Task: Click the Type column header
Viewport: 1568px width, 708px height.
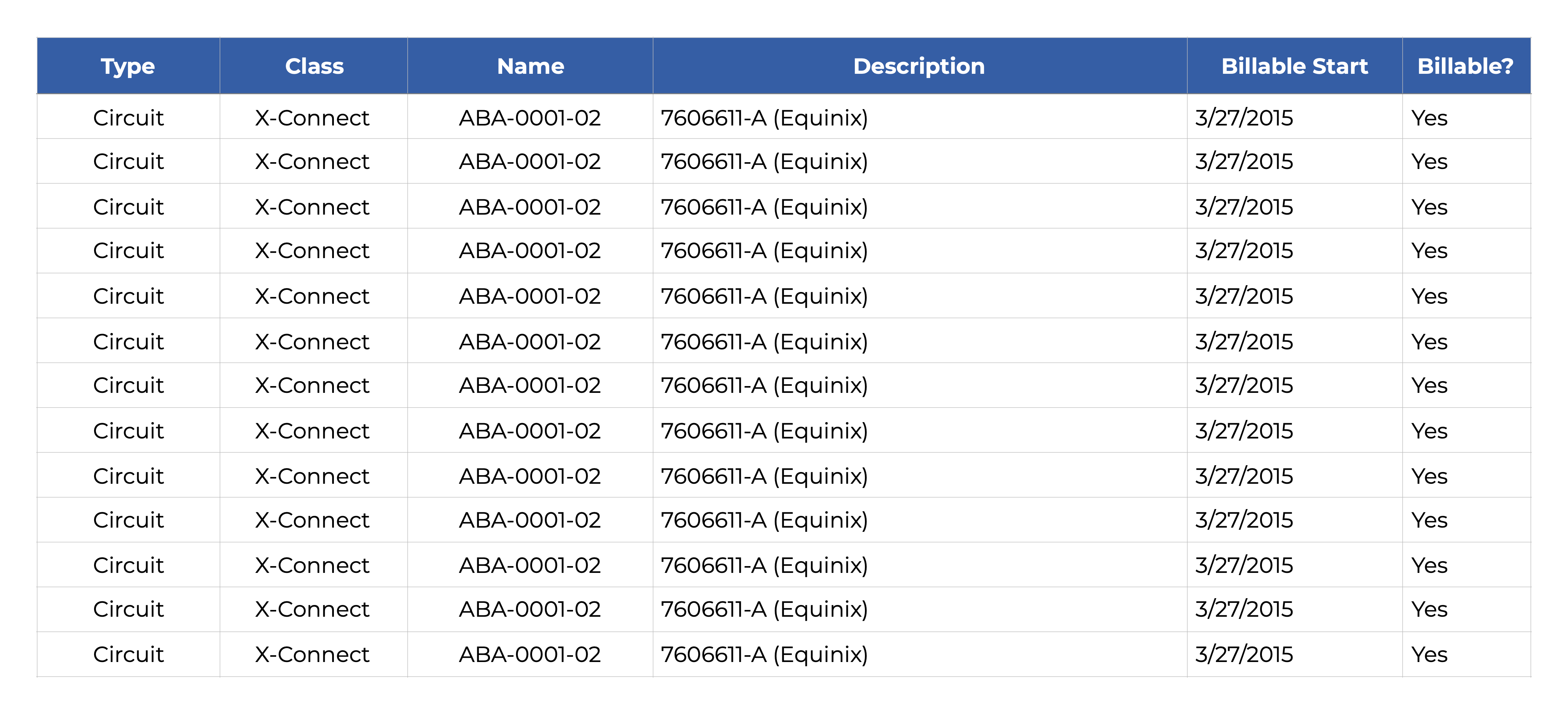Action: click(128, 66)
